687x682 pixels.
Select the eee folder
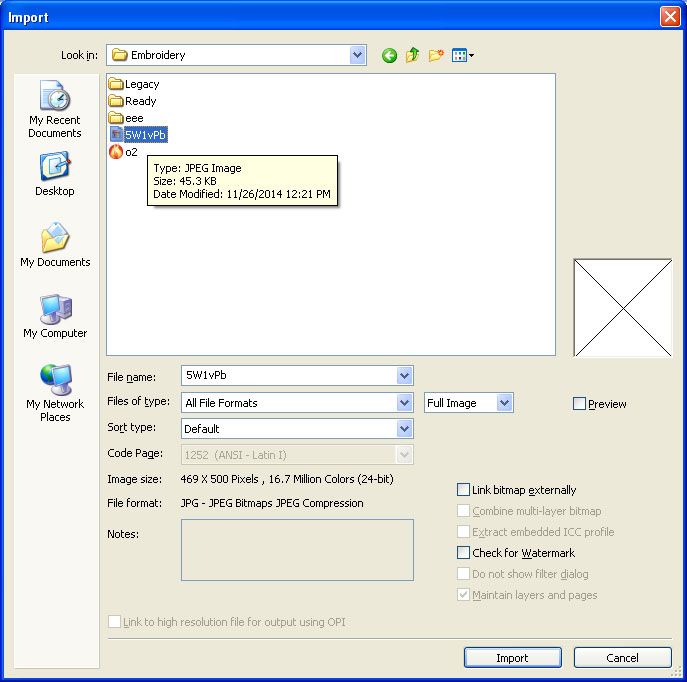point(126,118)
